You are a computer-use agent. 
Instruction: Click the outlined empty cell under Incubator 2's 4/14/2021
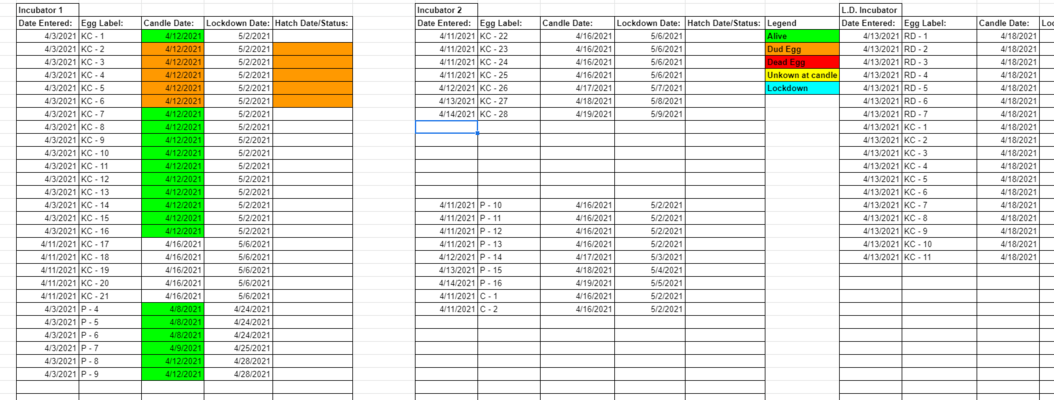point(446,127)
